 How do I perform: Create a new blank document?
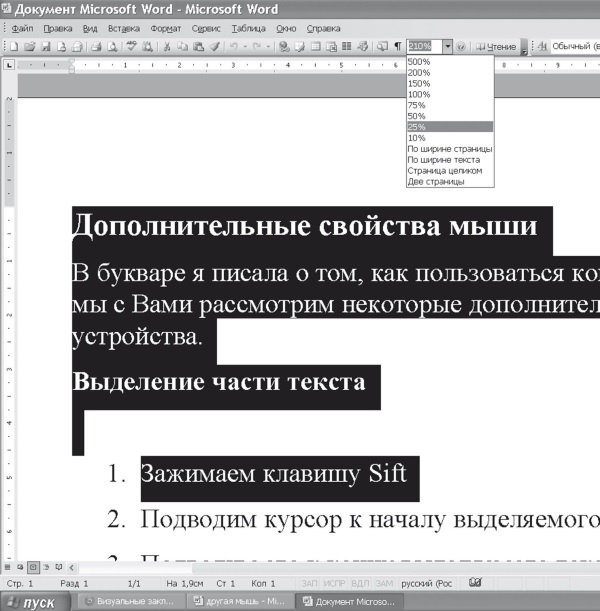click(x=14, y=47)
